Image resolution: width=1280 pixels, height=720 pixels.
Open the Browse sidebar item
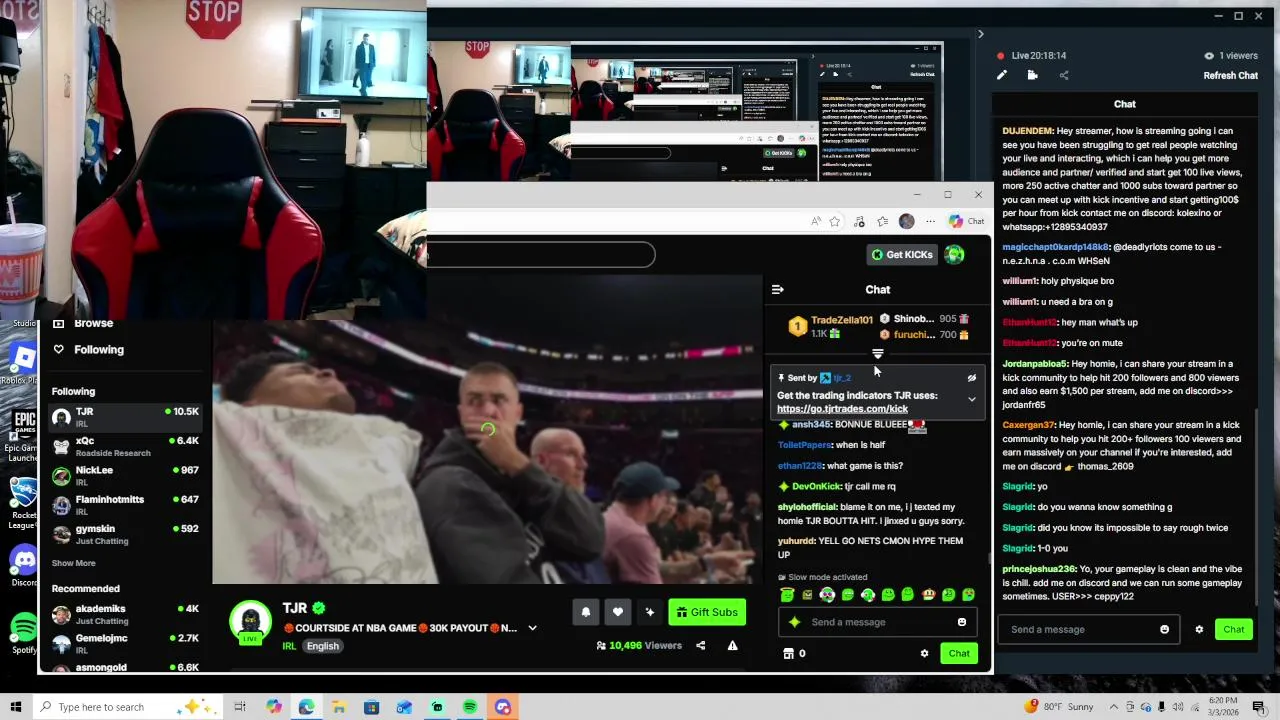(93, 324)
